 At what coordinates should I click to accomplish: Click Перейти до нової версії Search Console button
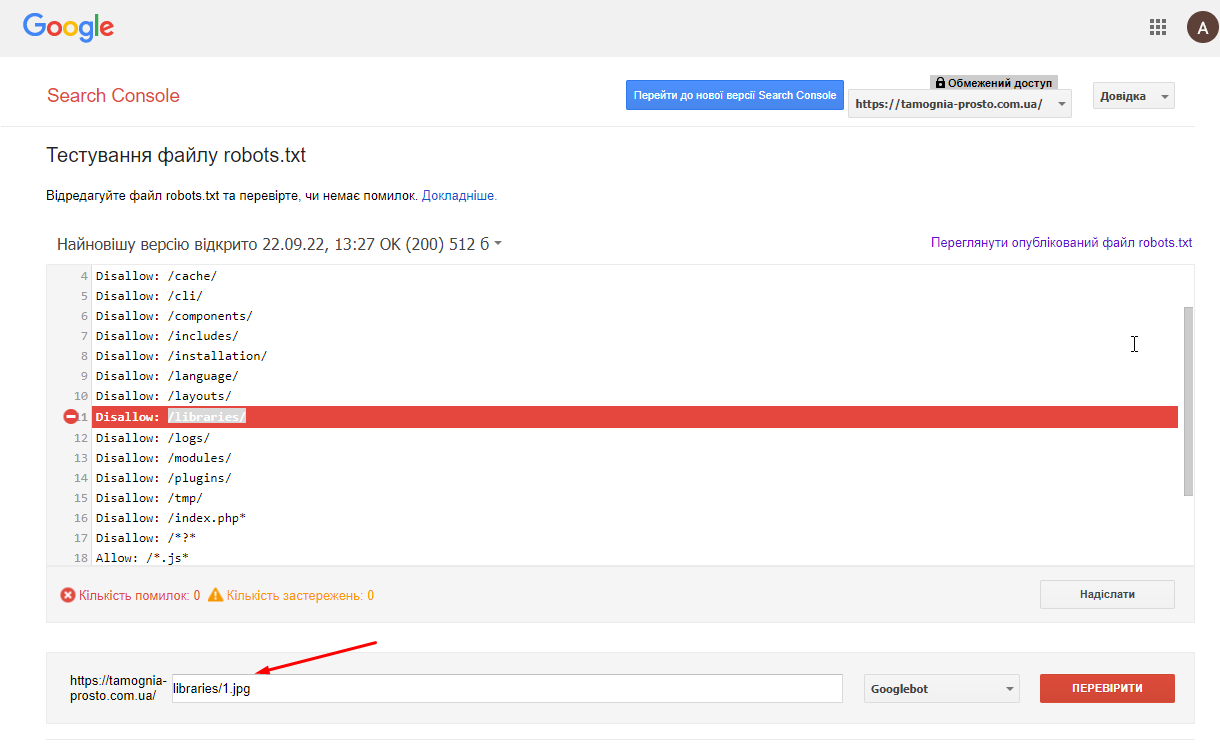tap(735, 95)
